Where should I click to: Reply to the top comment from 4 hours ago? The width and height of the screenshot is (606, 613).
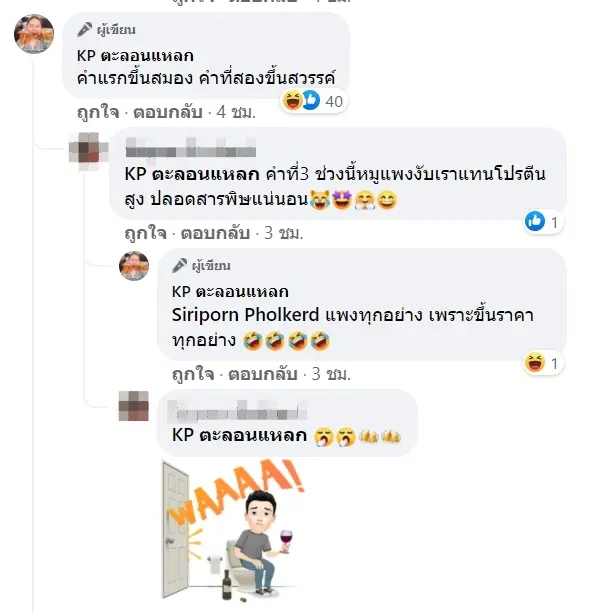(x=168, y=113)
